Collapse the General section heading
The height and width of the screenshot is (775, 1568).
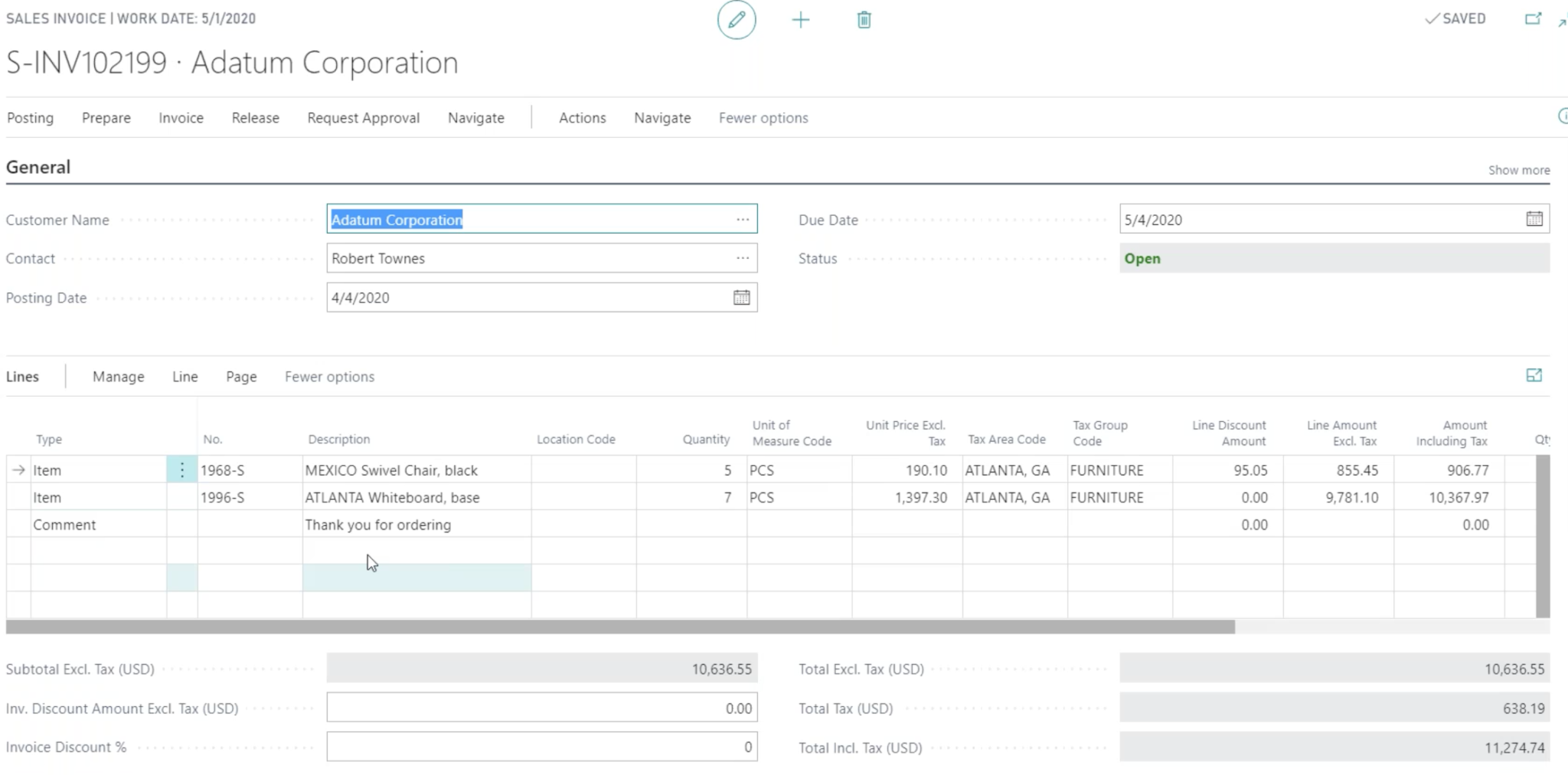(x=38, y=167)
